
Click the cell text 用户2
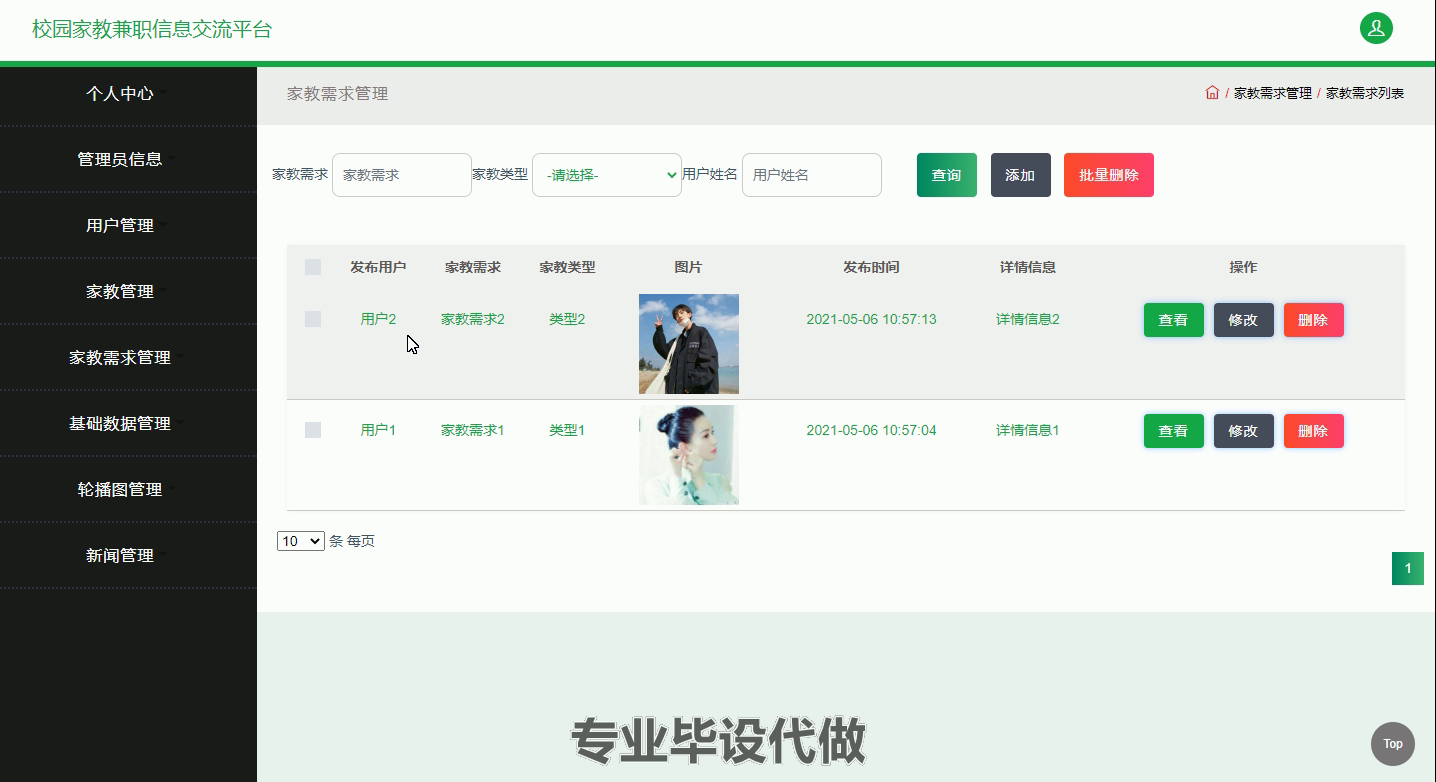378,319
